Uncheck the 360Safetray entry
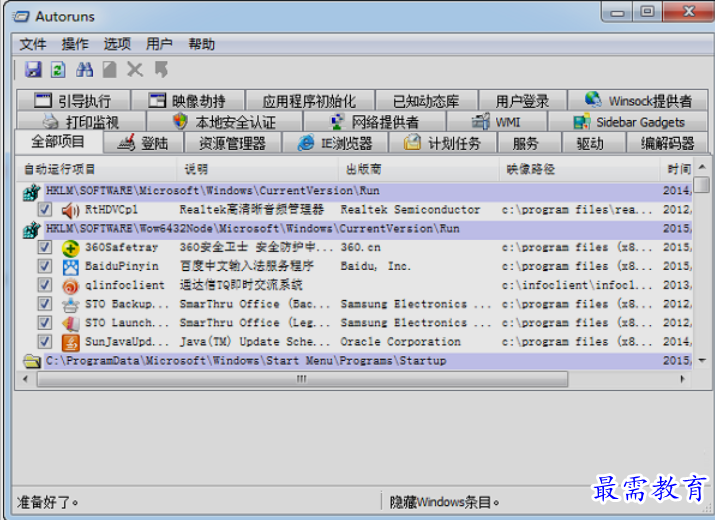715x520 pixels. [x=44, y=248]
